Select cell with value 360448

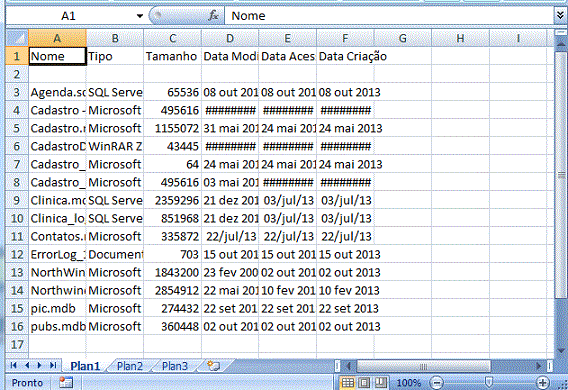click(x=172, y=327)
